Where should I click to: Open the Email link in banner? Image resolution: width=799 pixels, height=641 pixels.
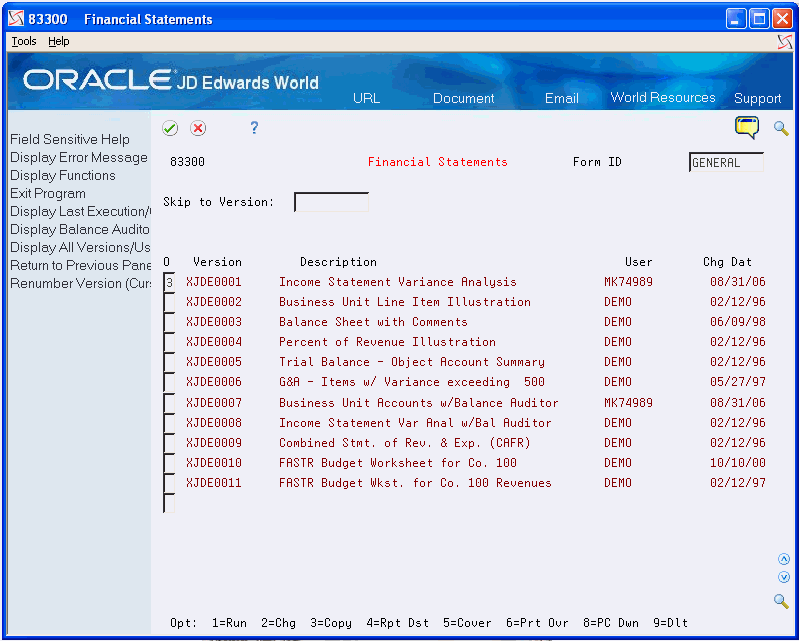tap(562, 98)
